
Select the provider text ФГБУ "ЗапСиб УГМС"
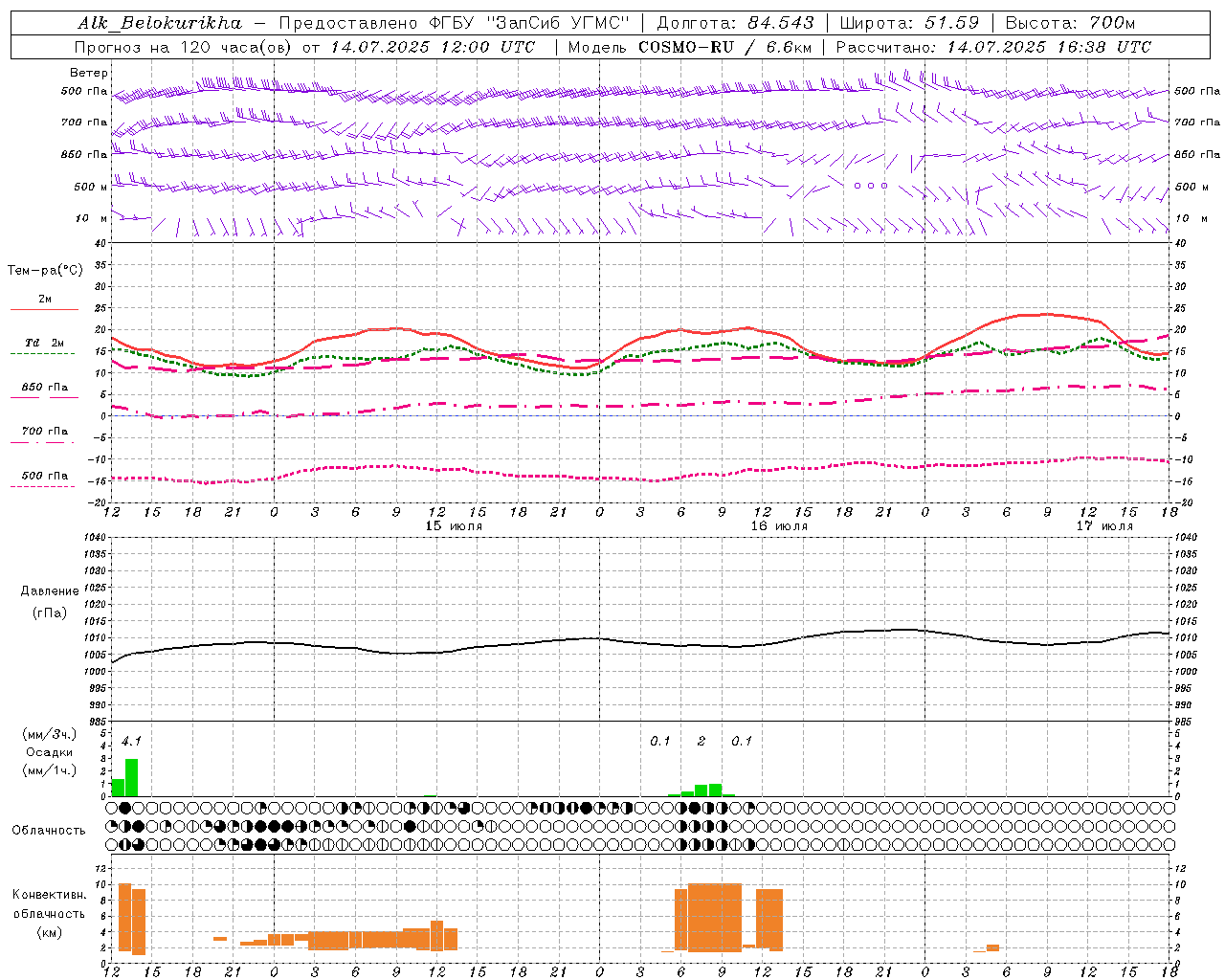[x=531, y=23]
